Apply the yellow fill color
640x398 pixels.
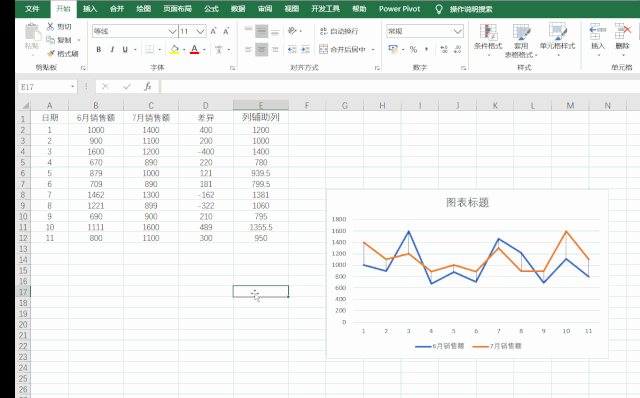174,49
